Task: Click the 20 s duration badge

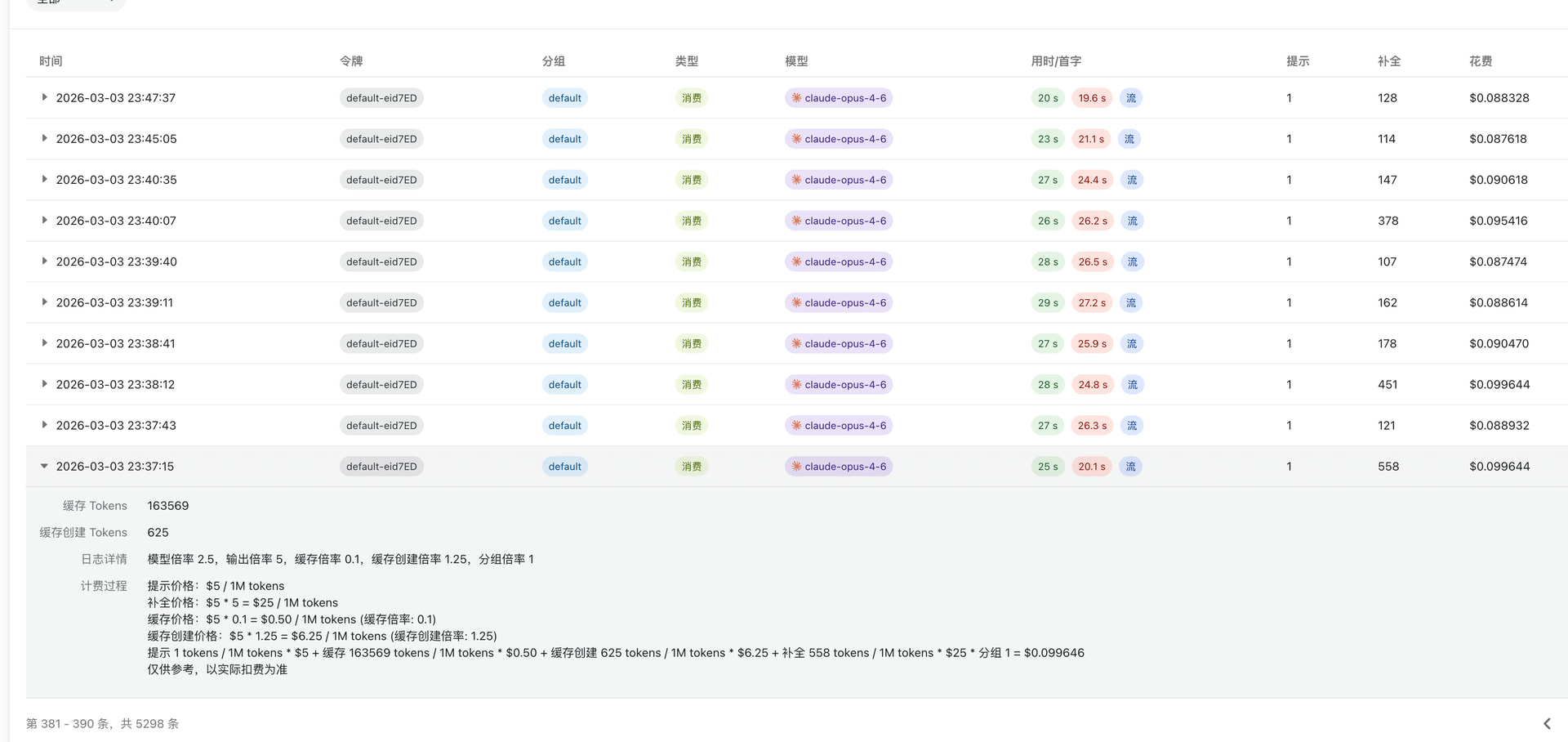Action: click(1048, 98)
